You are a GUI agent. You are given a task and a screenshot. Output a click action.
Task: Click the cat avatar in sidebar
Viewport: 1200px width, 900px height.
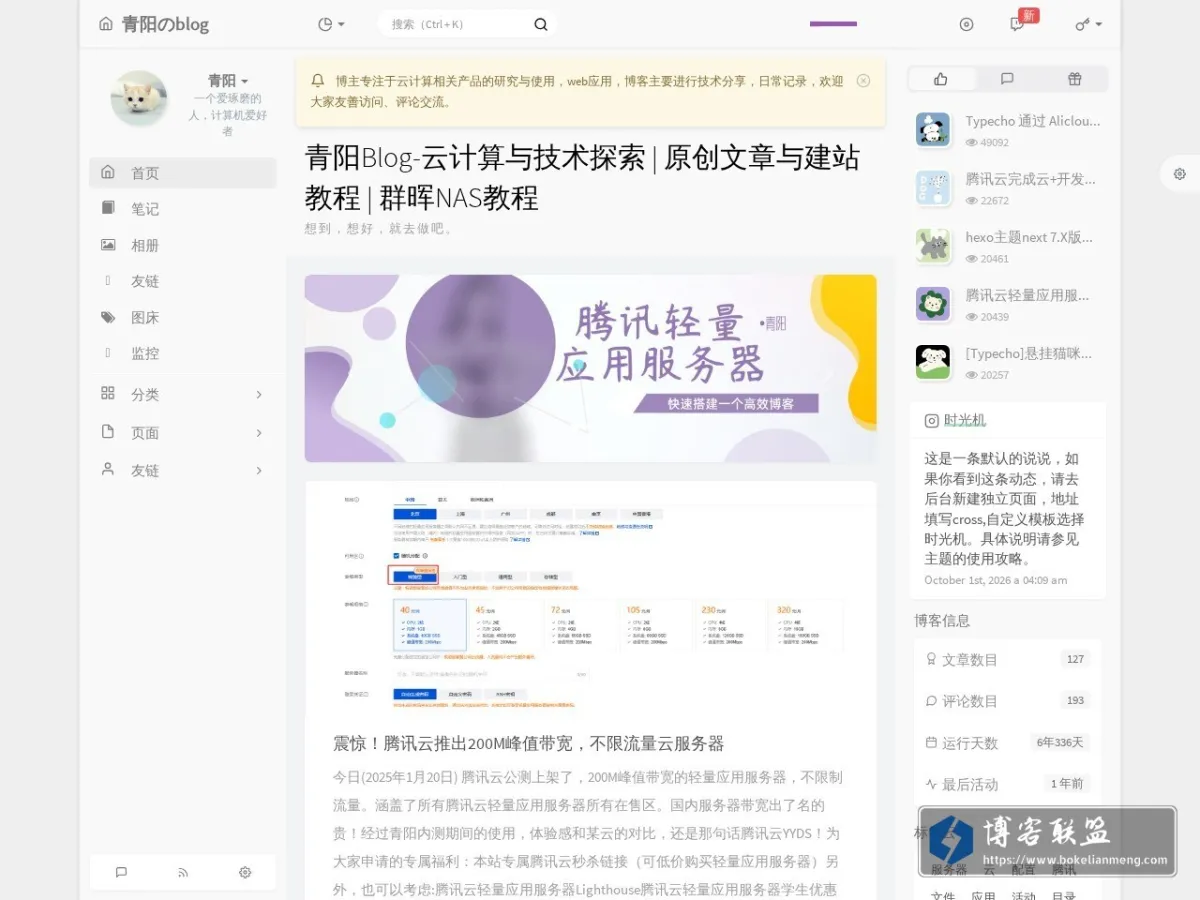tap(139, 98)
